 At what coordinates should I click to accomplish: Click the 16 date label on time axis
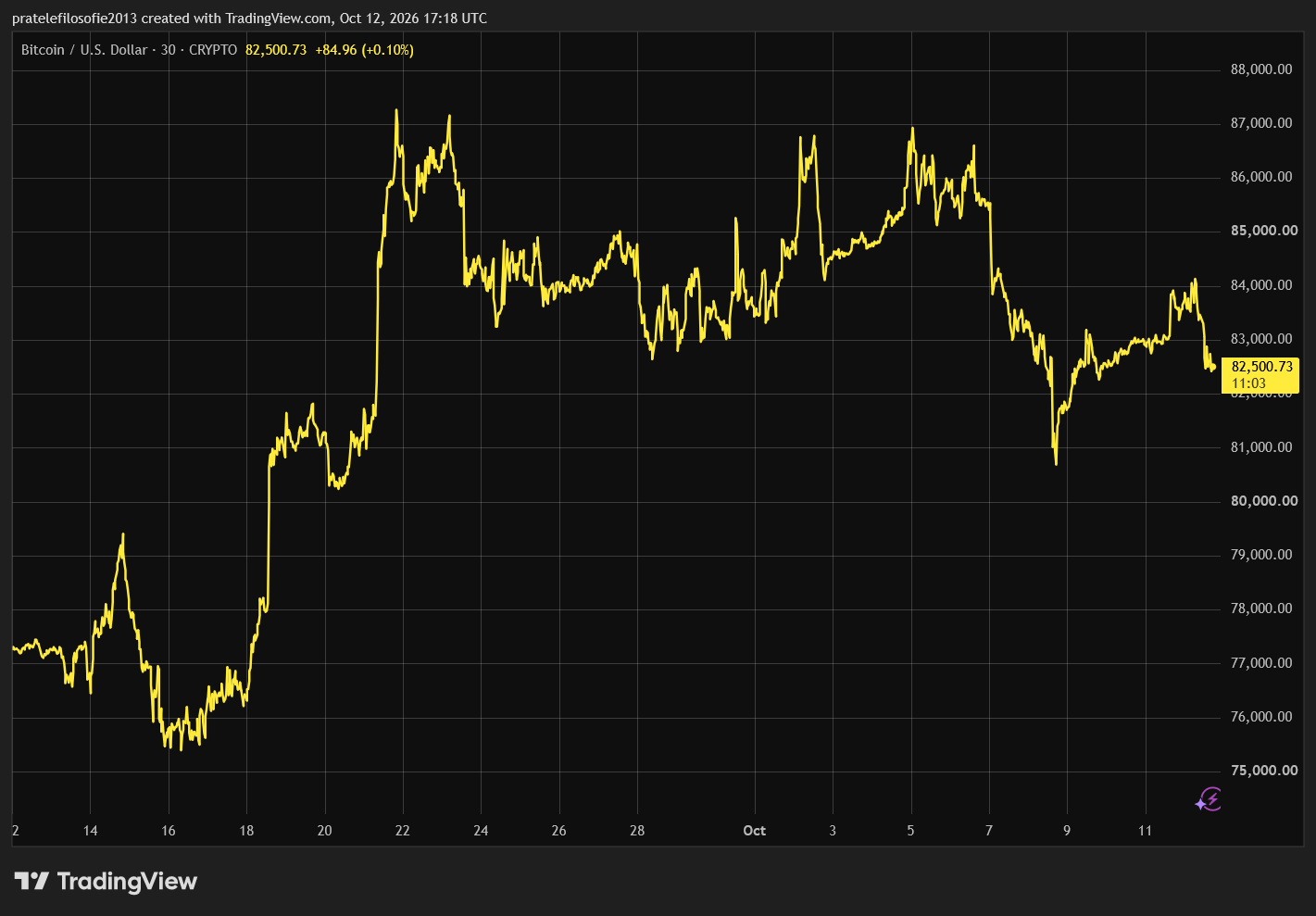169,831
